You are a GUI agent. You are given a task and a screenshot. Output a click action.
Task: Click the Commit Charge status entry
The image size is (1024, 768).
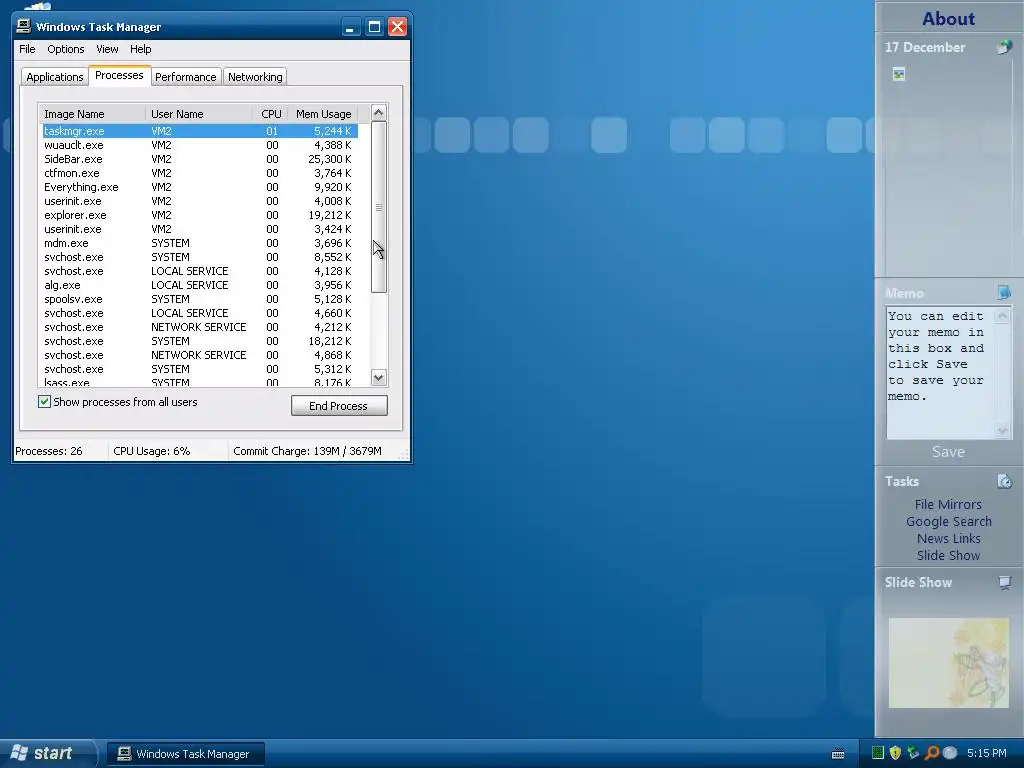pyautogui.click(x=307, y=451)
